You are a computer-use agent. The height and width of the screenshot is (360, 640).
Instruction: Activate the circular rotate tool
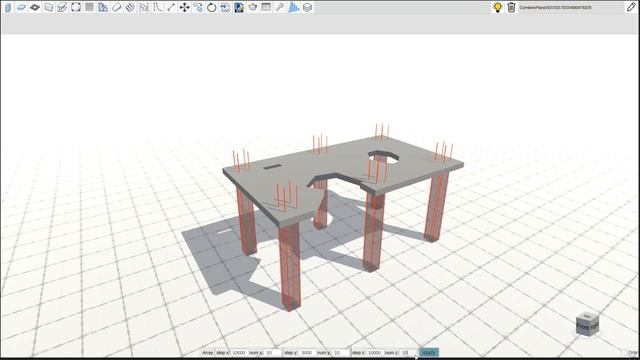[212, 7]
